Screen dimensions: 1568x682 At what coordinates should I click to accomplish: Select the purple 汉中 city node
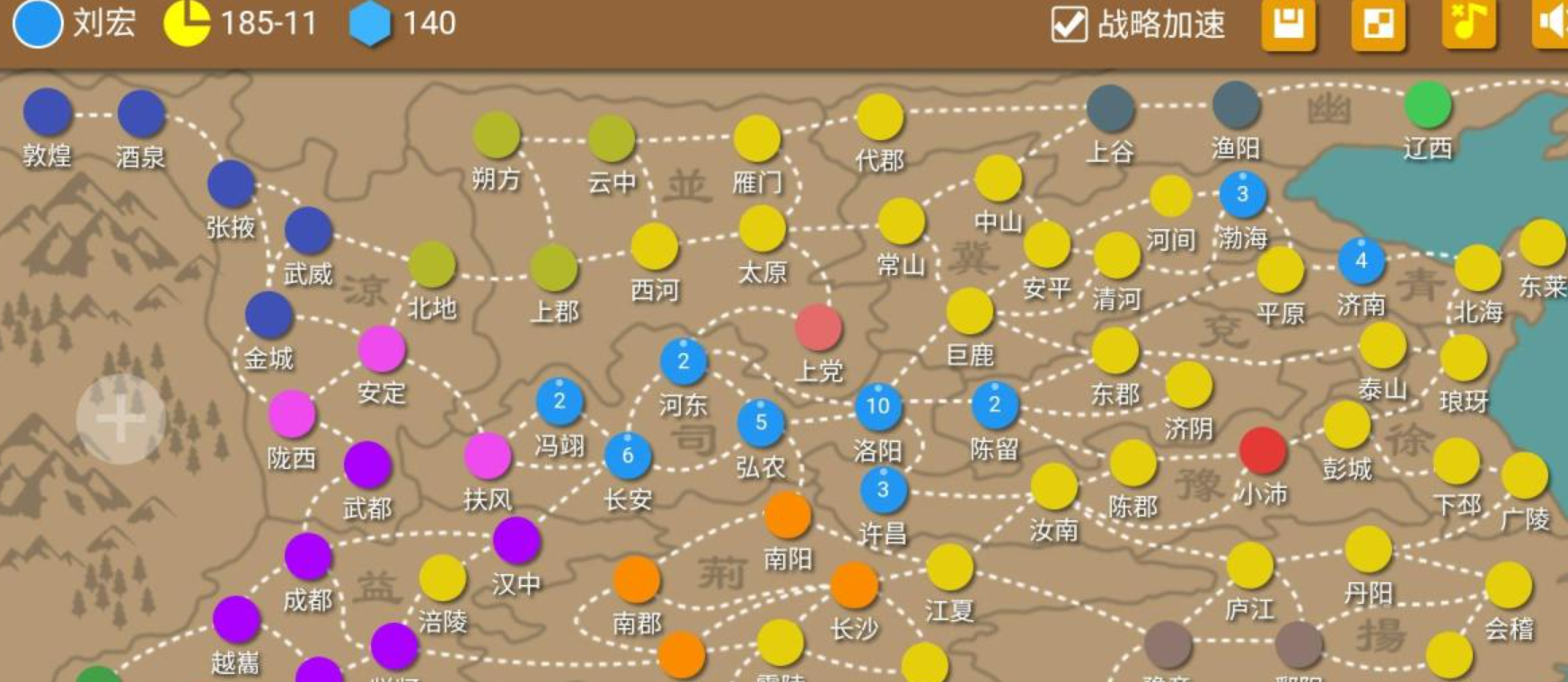pyautogui.click(x=516, y=541)
